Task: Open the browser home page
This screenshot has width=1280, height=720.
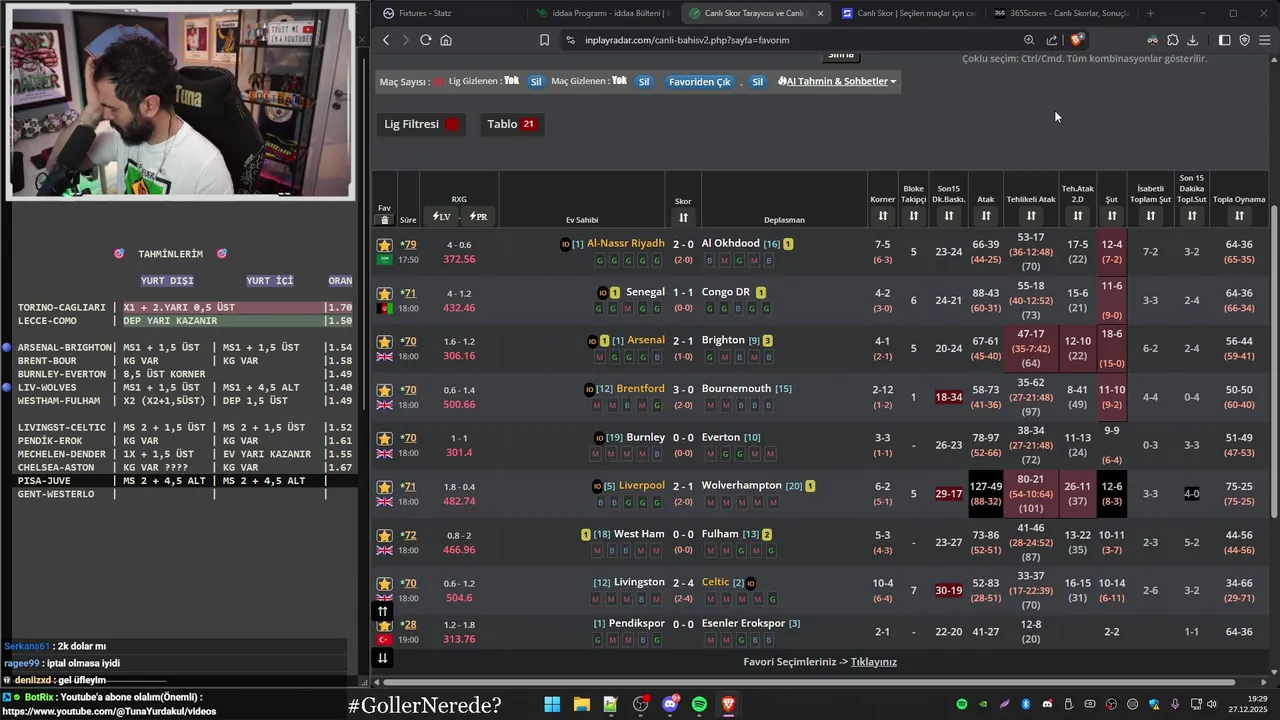Action: coord(445,40)
